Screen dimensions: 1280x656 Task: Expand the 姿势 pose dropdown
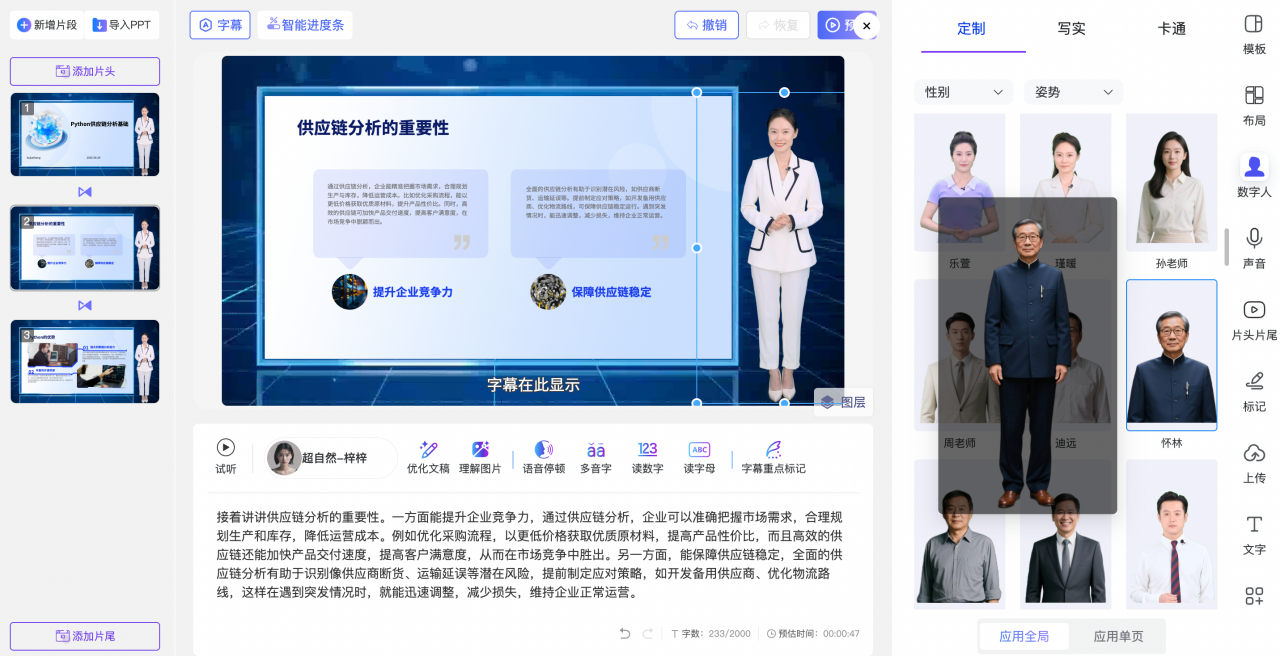(x=1073, y=92)
